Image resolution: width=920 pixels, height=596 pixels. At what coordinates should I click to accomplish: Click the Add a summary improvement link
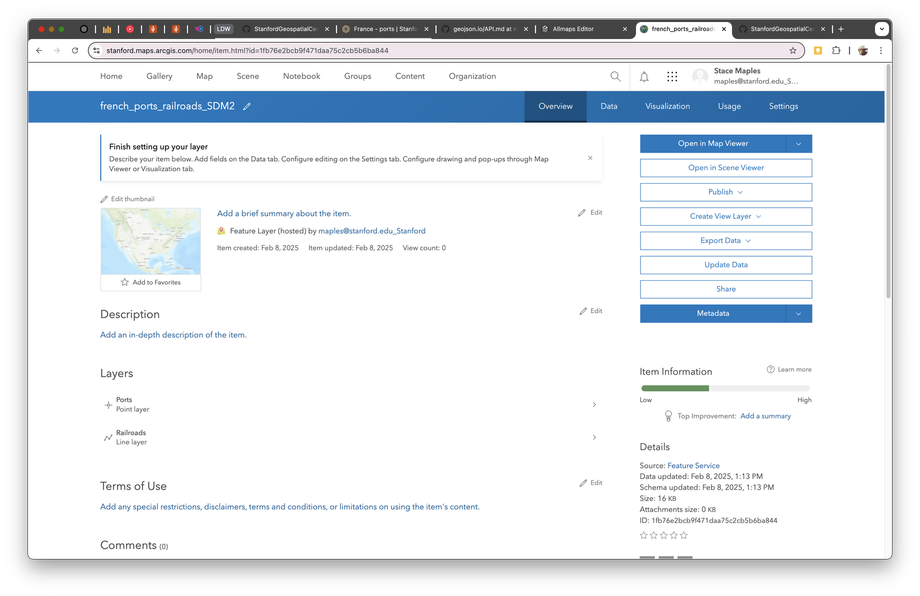766,416
